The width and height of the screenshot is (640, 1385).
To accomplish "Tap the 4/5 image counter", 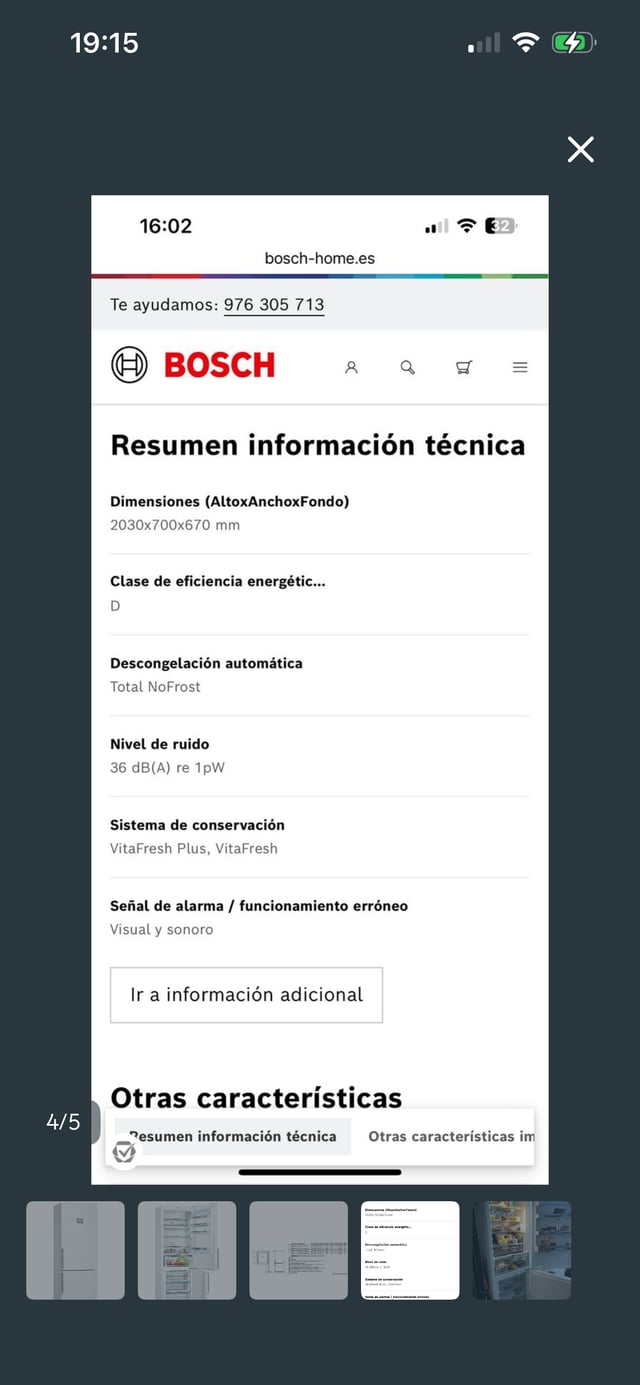I will [63, 1122].
